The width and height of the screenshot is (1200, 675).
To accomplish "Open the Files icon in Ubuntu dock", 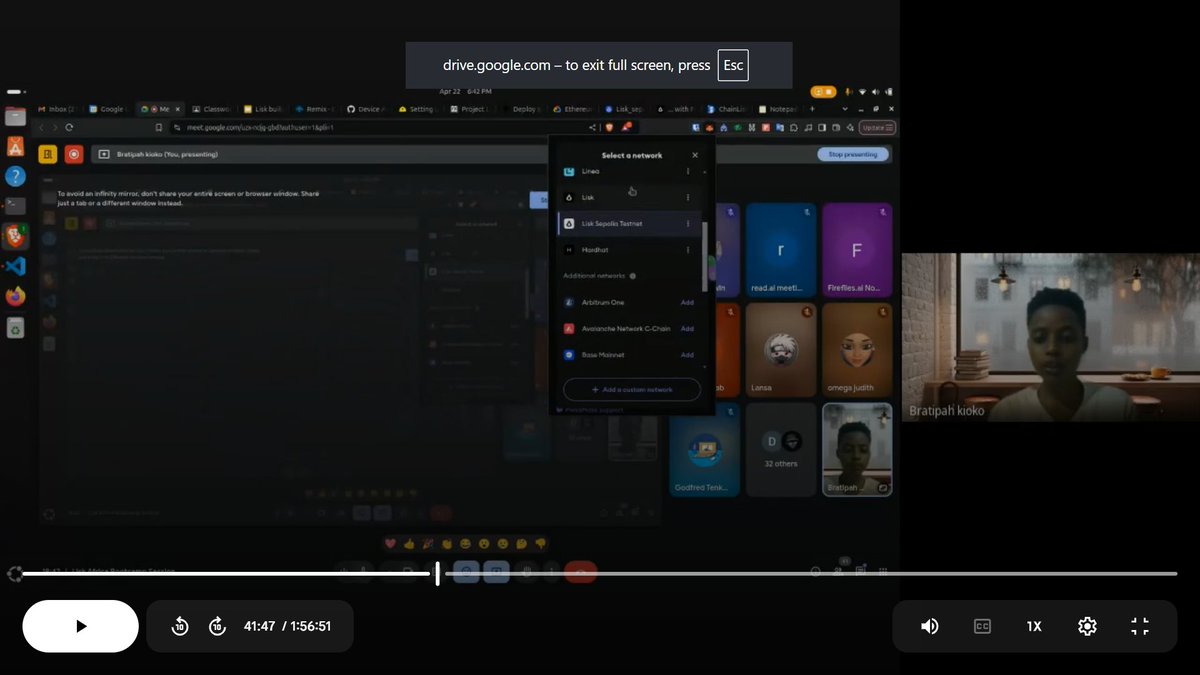I will click(15, 117).
